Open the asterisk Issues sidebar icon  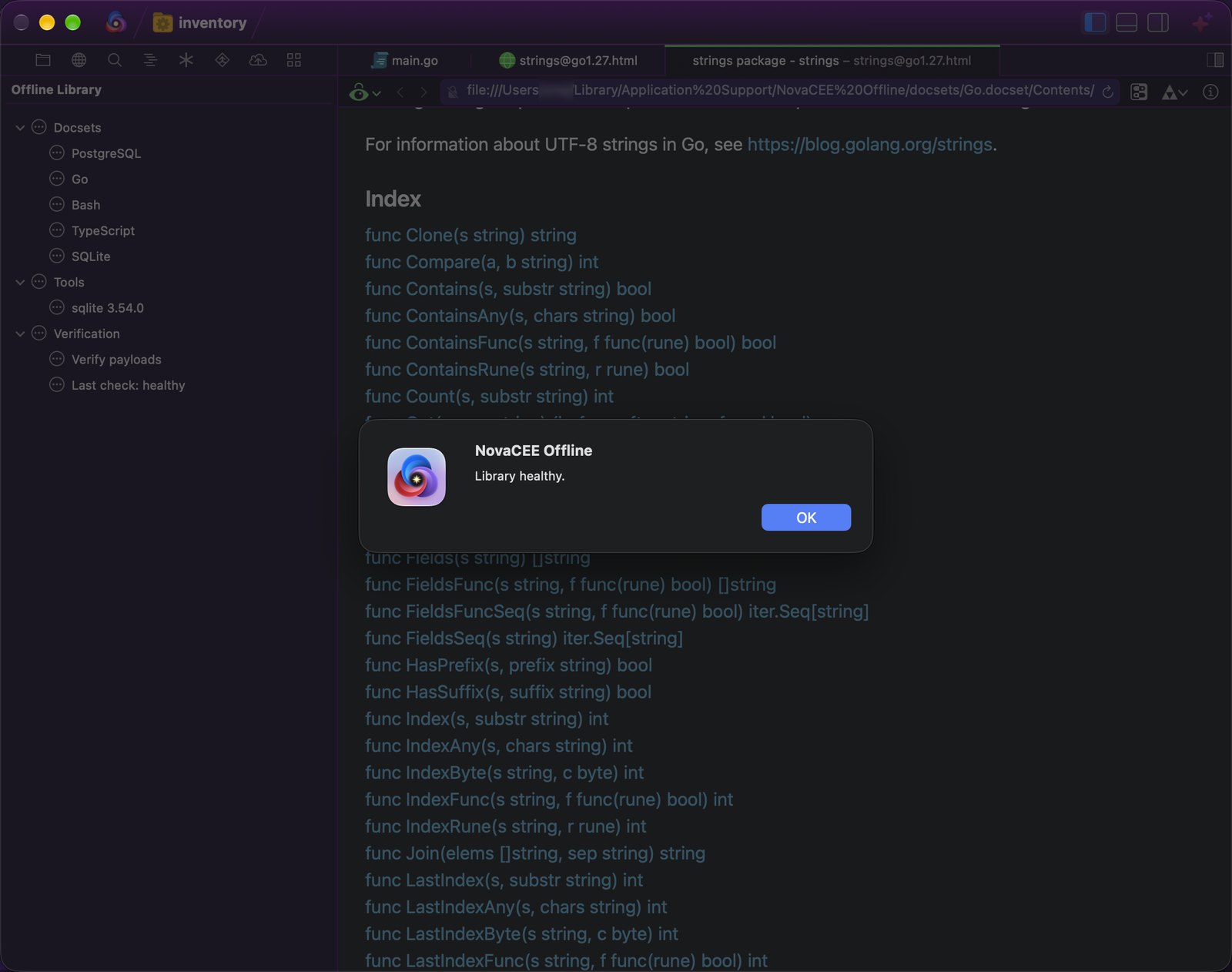(186, 60)
